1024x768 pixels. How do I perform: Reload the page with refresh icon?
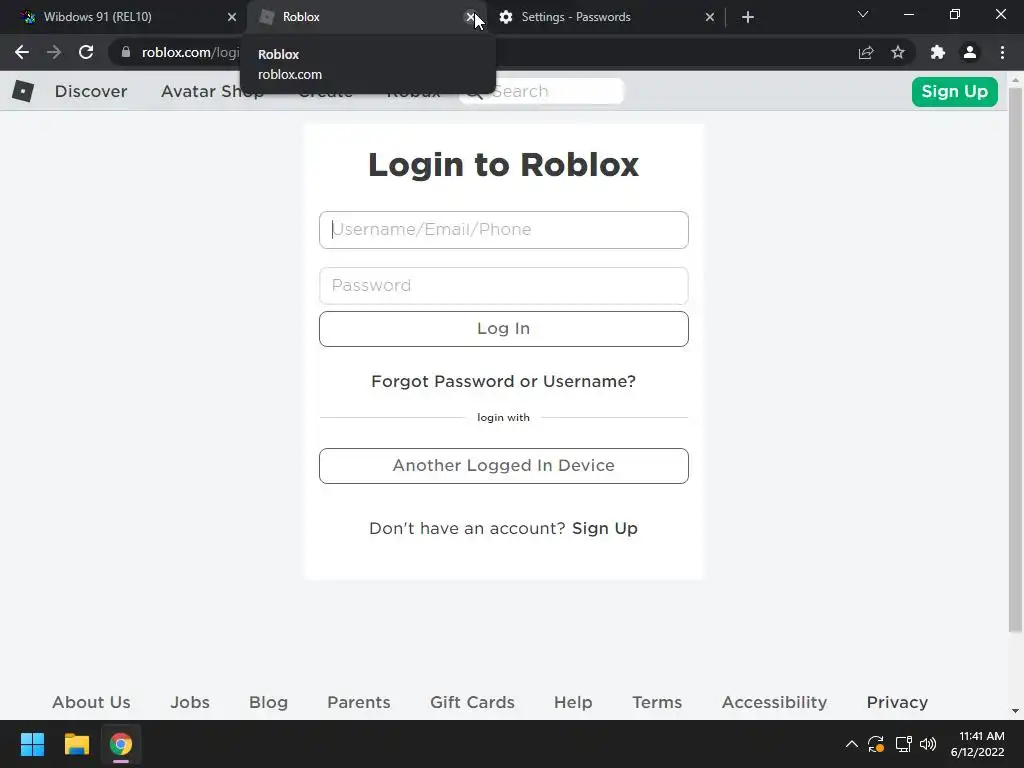click(86, 52)
